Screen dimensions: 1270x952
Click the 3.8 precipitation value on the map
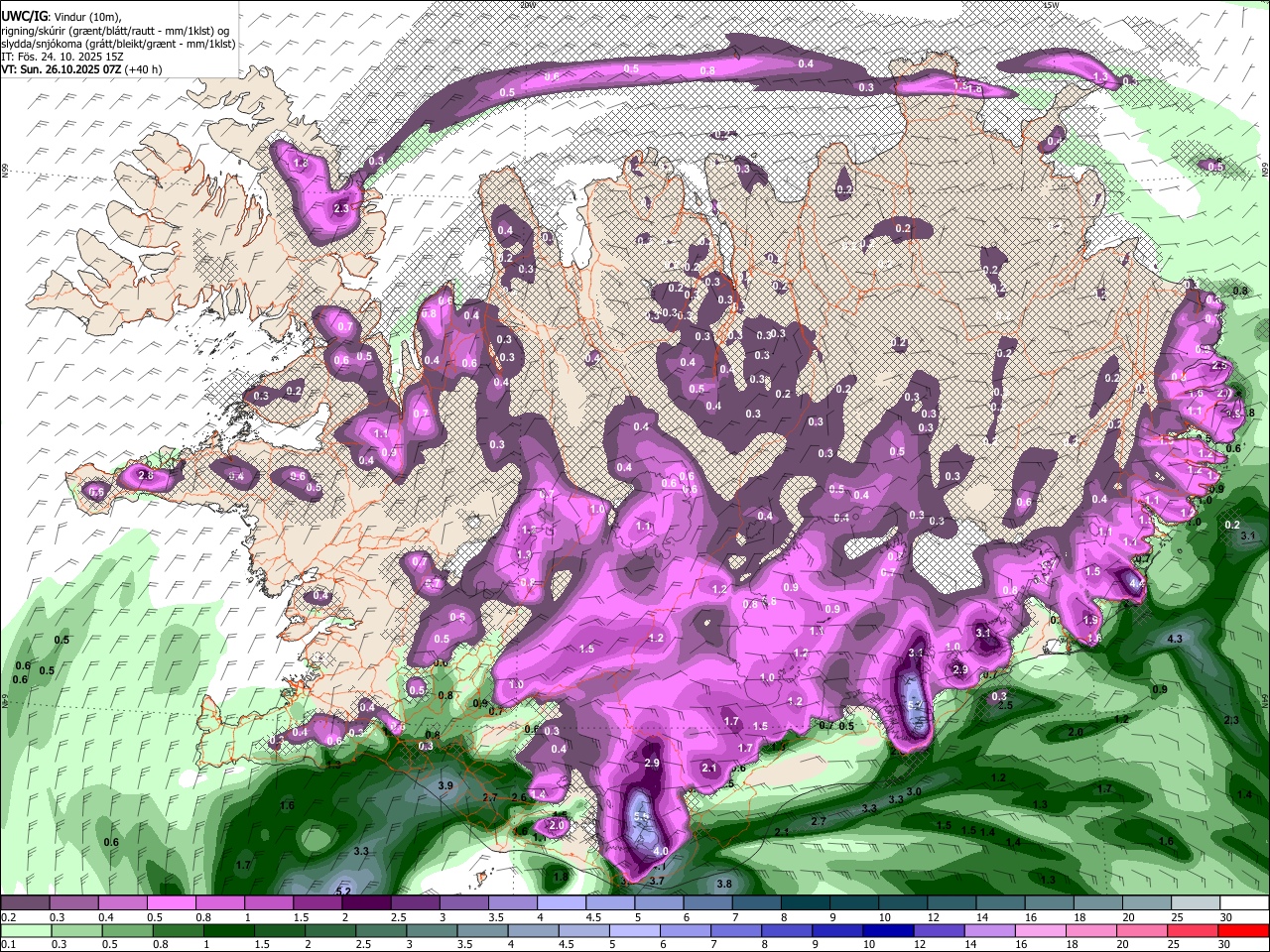(724, 884)
